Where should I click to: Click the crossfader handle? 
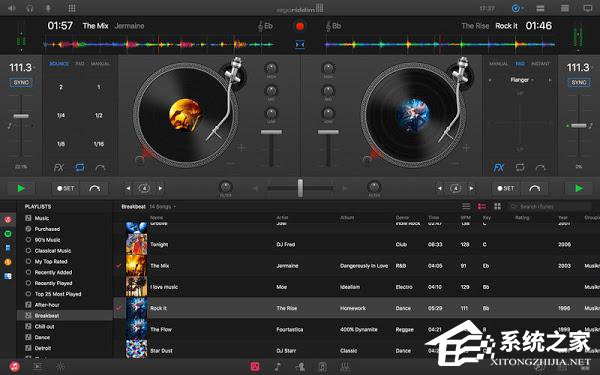click(300, 188)
